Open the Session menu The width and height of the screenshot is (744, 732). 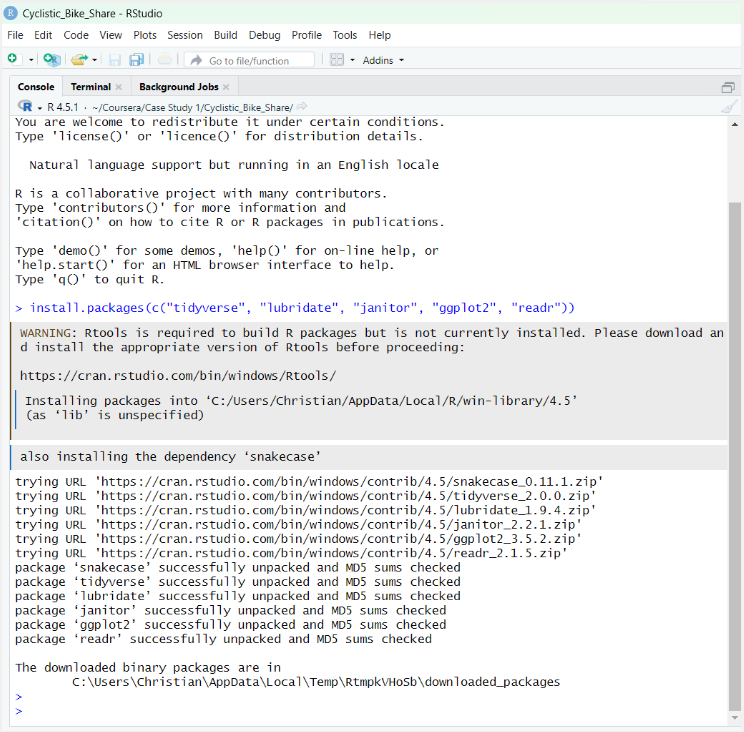185,35
